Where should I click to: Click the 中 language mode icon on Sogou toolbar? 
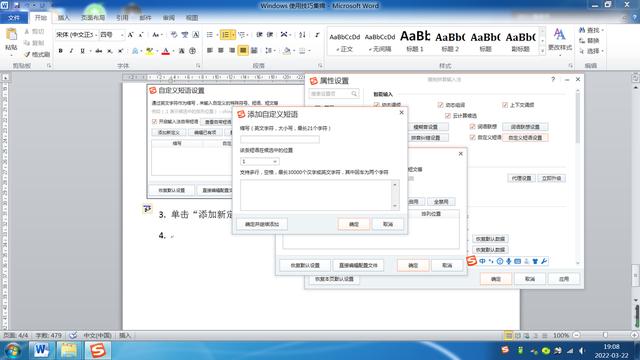[x=482, y=261]
